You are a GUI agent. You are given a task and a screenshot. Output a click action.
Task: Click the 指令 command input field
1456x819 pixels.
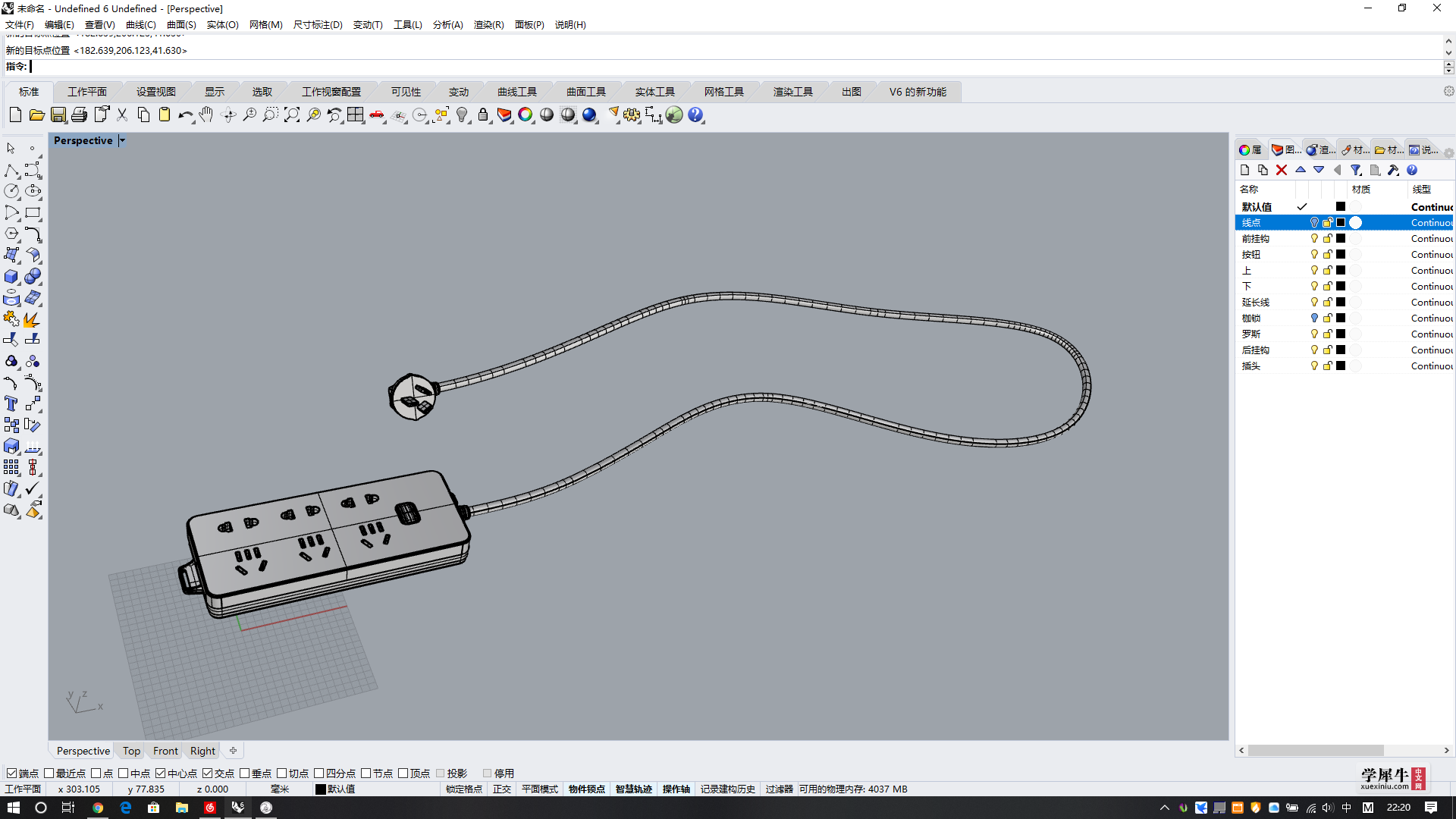pyautogui.click(x=736, y=67)
